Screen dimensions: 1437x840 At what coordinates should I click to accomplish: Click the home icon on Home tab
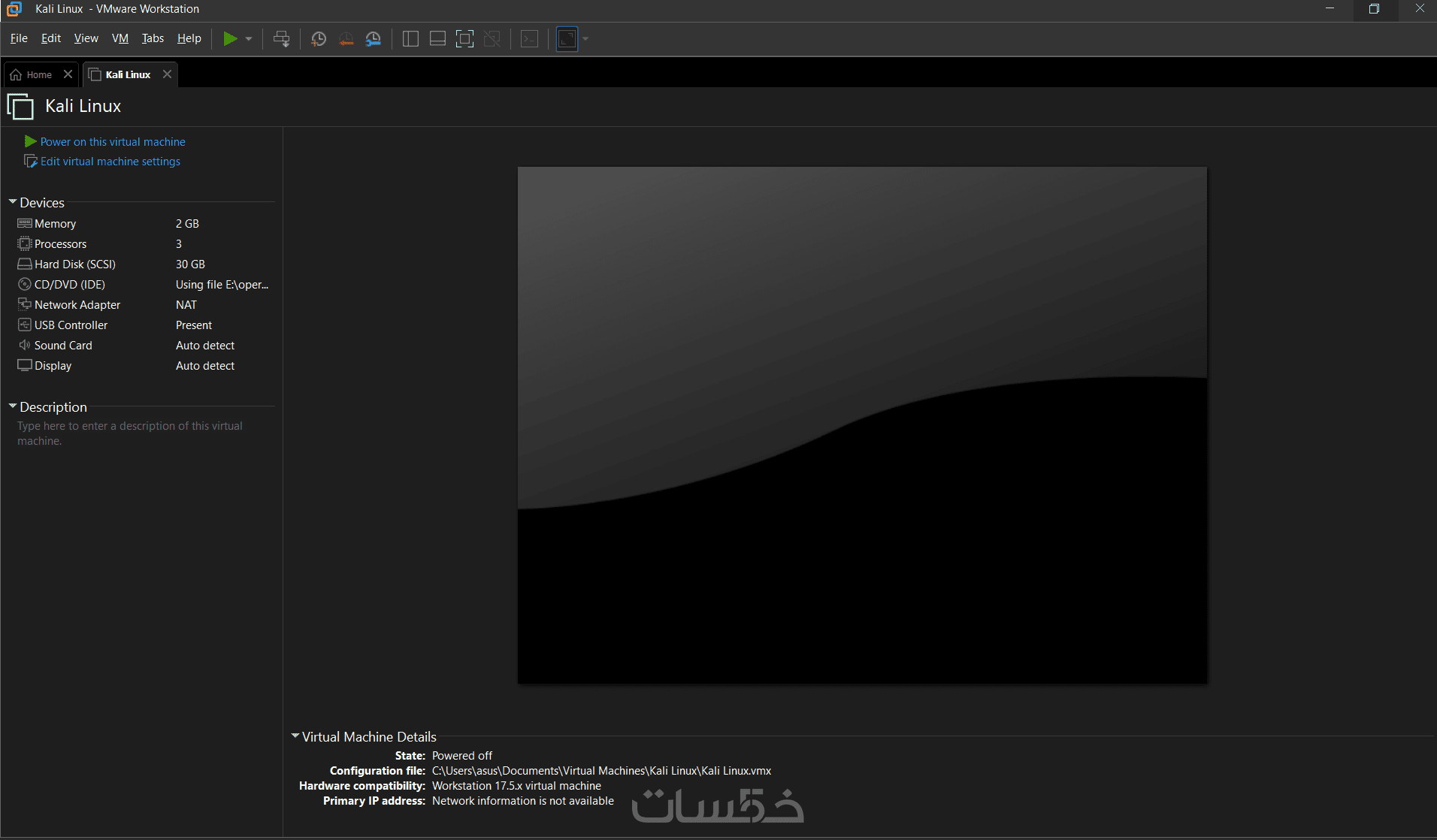pyautogui.click(x=16, y=74)
